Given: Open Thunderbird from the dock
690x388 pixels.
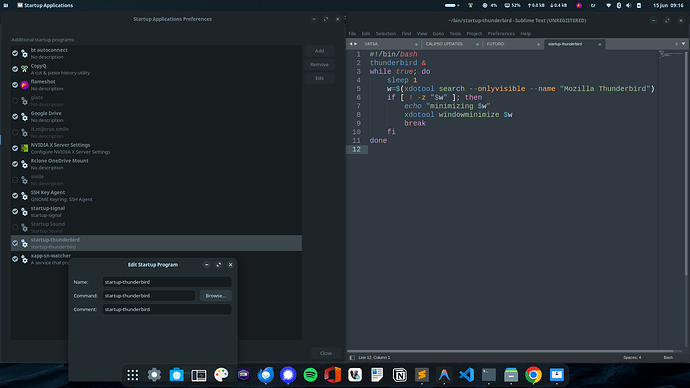Looking at the screenshot, I should point(266,375).
